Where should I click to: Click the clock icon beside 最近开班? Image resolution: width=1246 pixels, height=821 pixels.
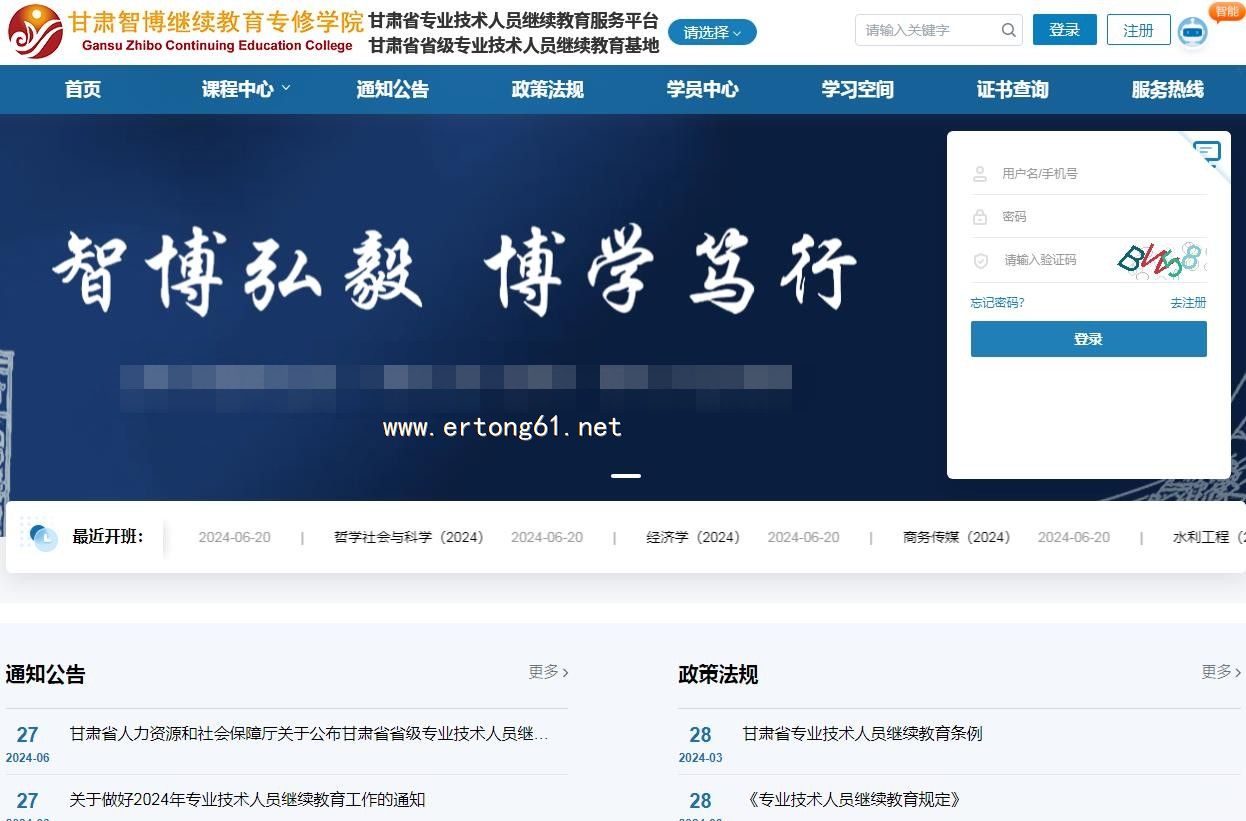[x=43, y=537]
